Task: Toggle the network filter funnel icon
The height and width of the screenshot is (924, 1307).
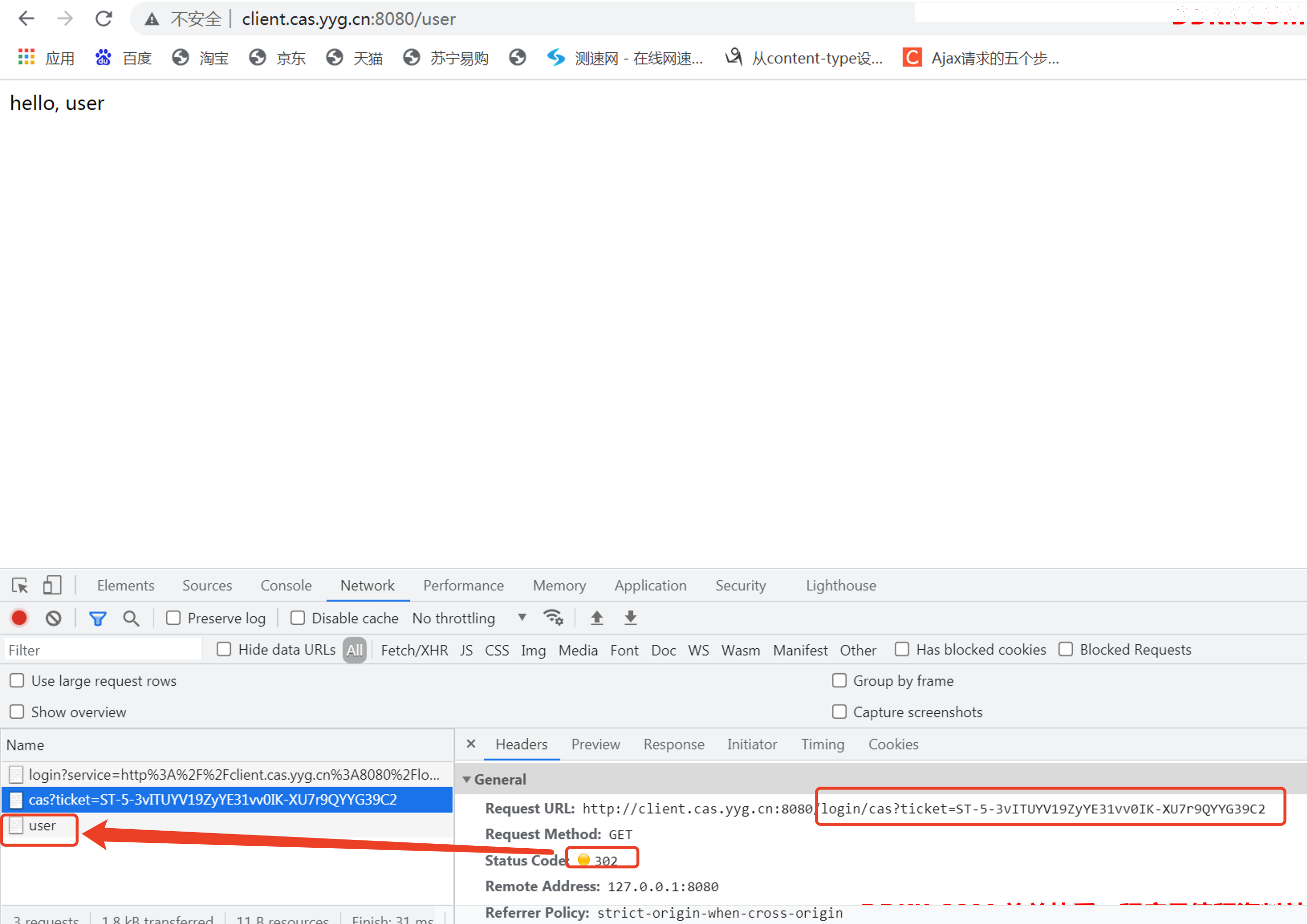Action: point(97,618)
